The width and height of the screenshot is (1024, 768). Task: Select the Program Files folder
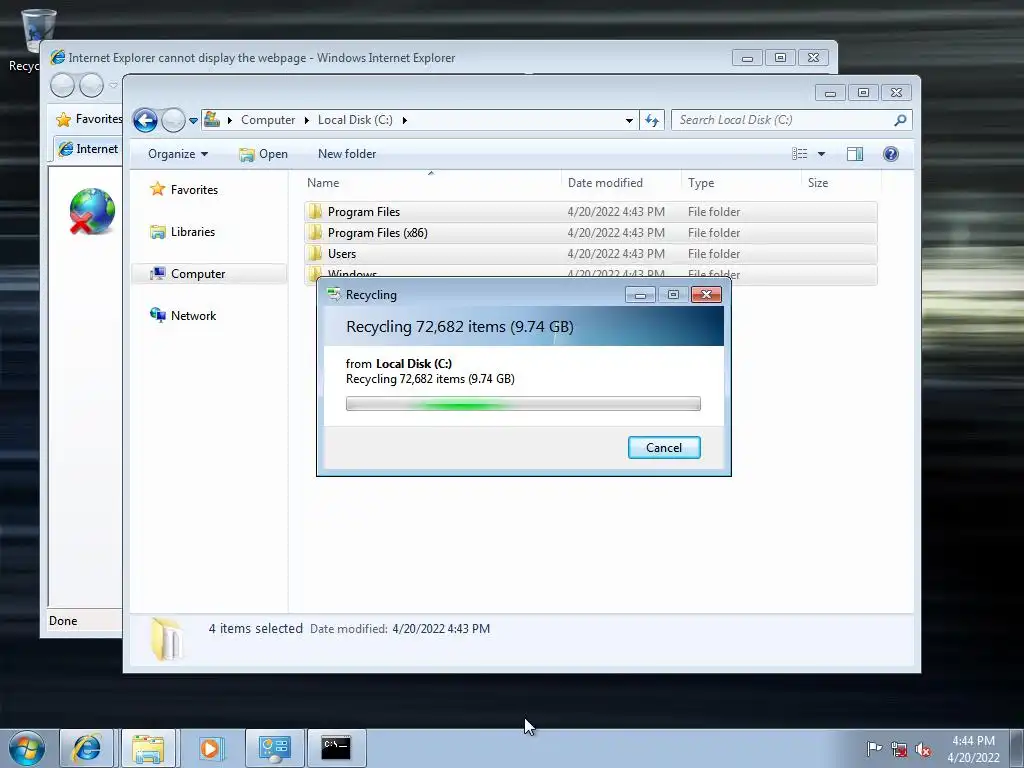click(590, 212)
